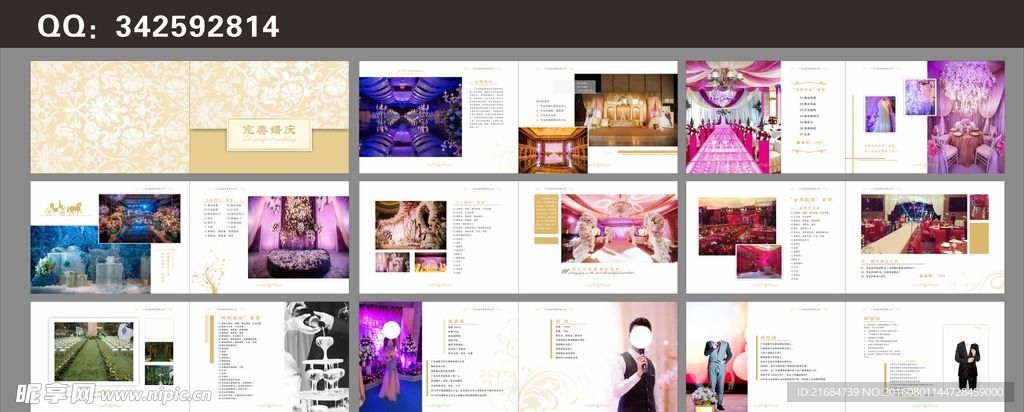Click the golden floral swirl ornament
Image resolution: width=1024 pixels, height=412 pixels.
pyautogui.click(x=212, y=272)
